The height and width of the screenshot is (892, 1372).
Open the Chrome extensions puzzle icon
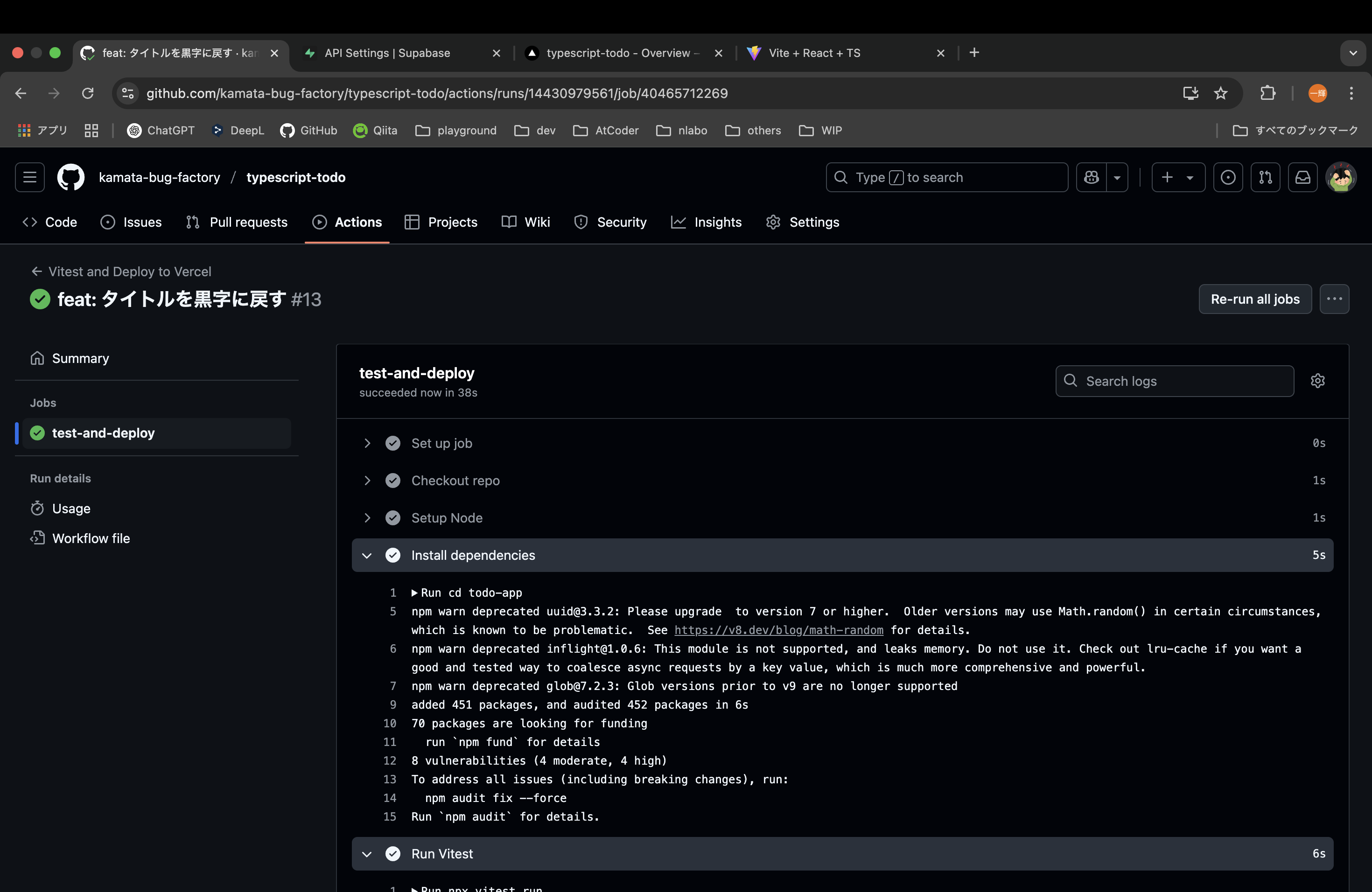pos(1267,93)
